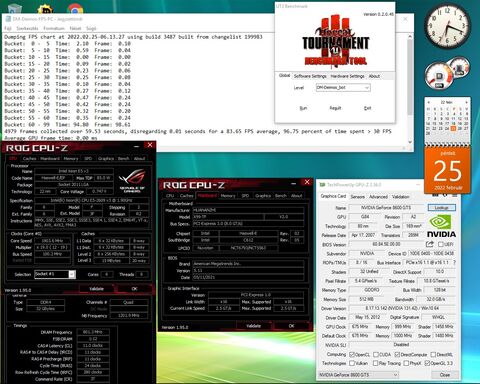Open the About tab in UT3 Benchmark
480x384 pixels.
pyautogui.click(x=374, y=76)
